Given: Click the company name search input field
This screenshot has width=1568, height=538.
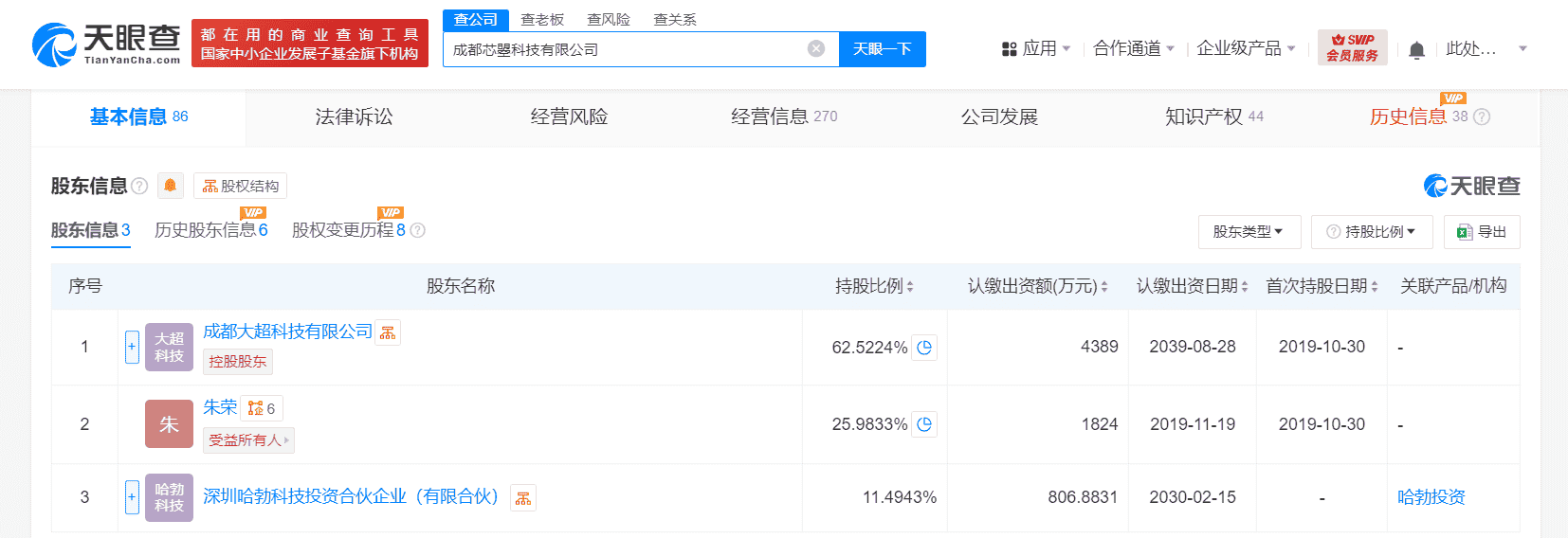Looking at the screenshot, I should pos(626,49).
